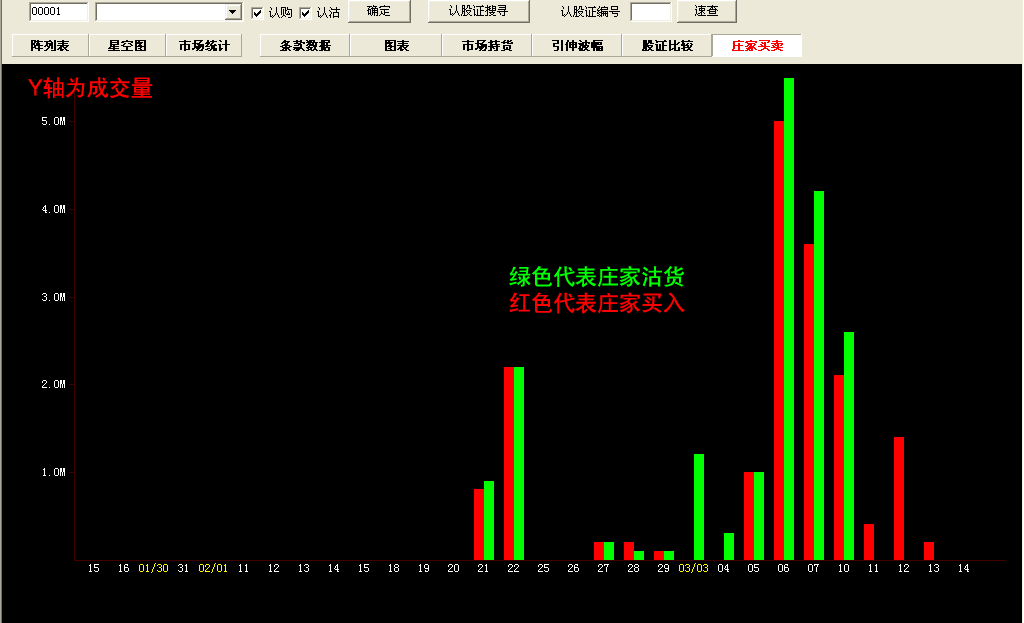Click the active 庄家买卖 tab

tap(757, 46)
